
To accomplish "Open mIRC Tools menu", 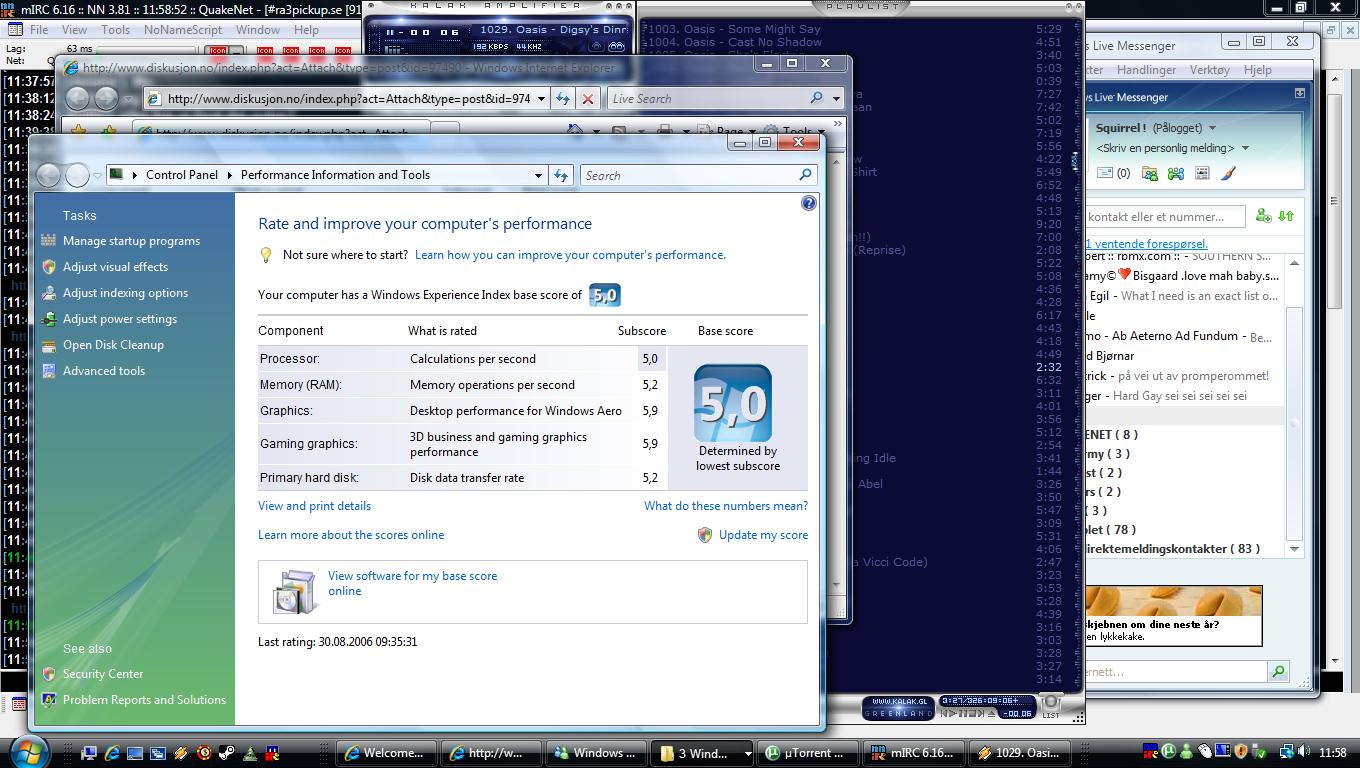I will point(115,30).
